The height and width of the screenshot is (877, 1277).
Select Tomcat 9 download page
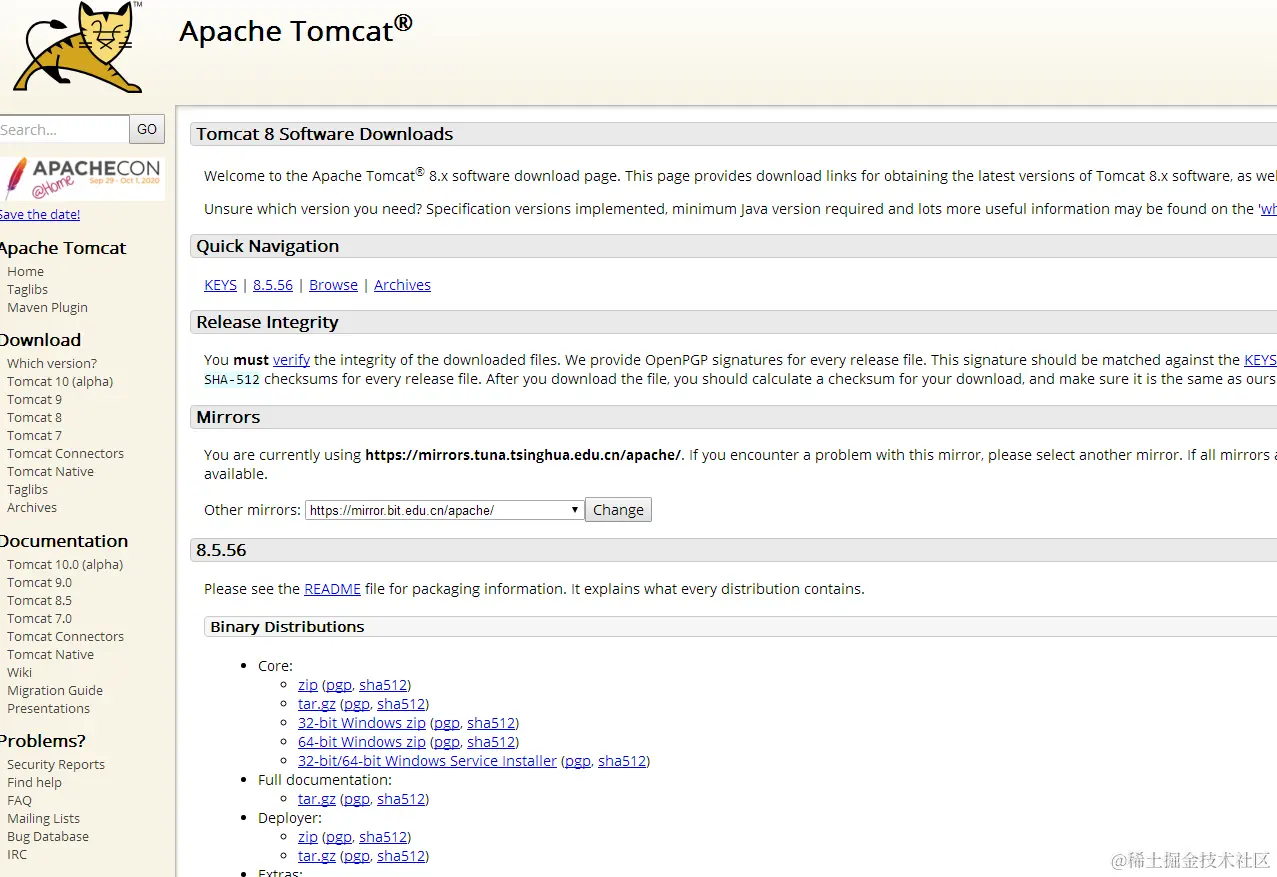(34, 399)
